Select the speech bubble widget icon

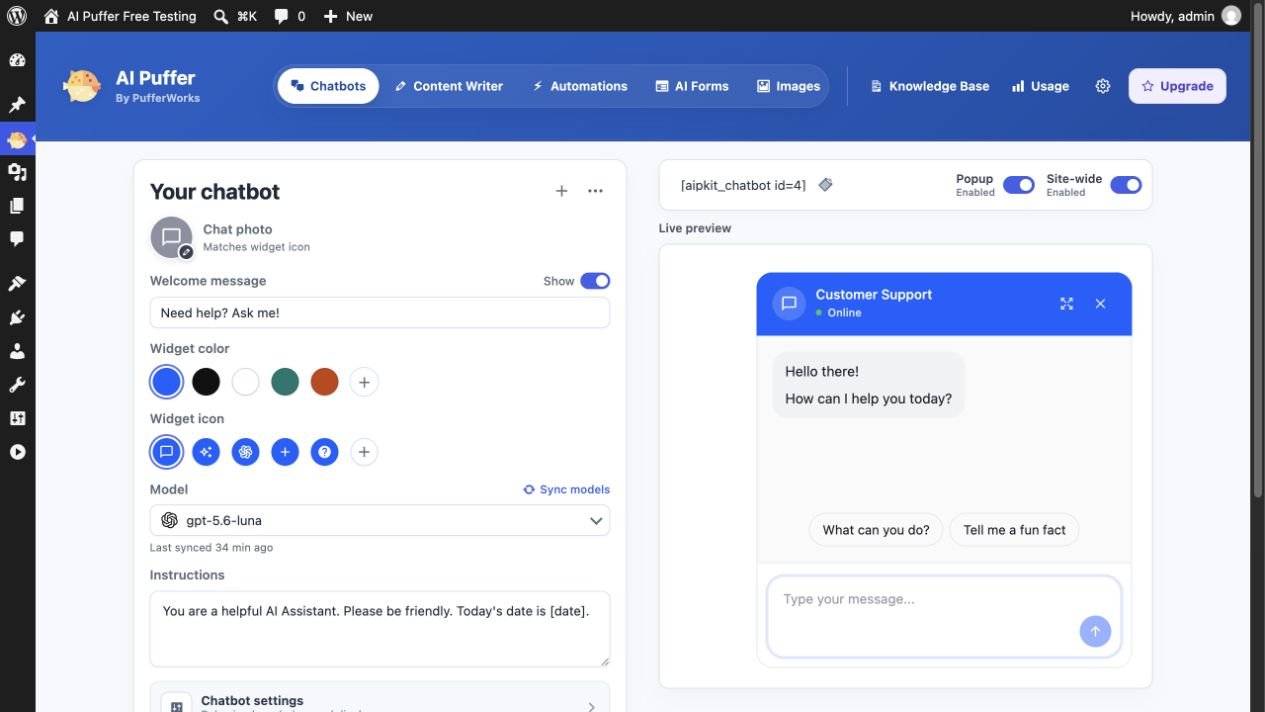(x=166, y=452)
